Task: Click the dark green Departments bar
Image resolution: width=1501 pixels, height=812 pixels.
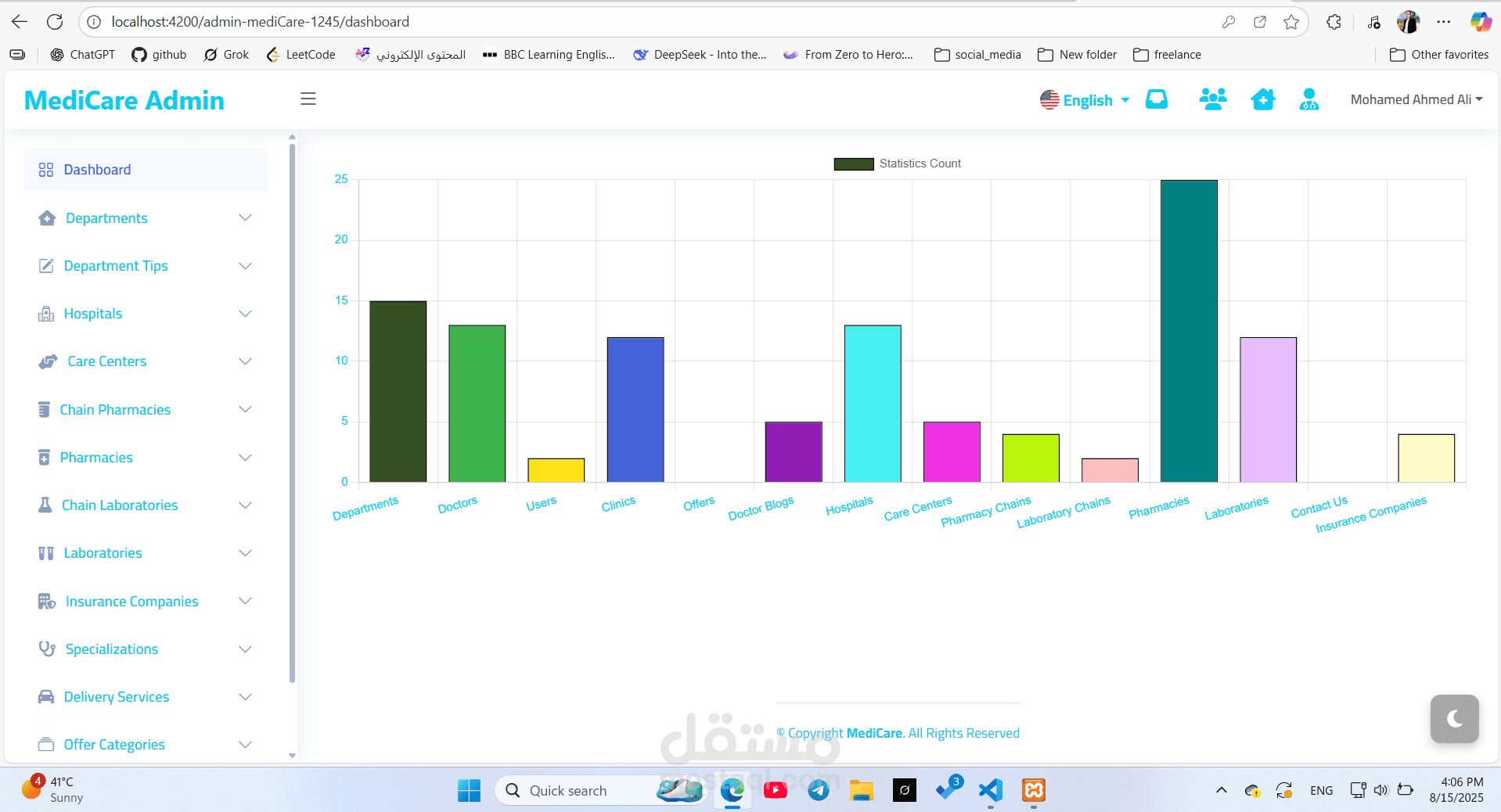Action: [398, 391]
